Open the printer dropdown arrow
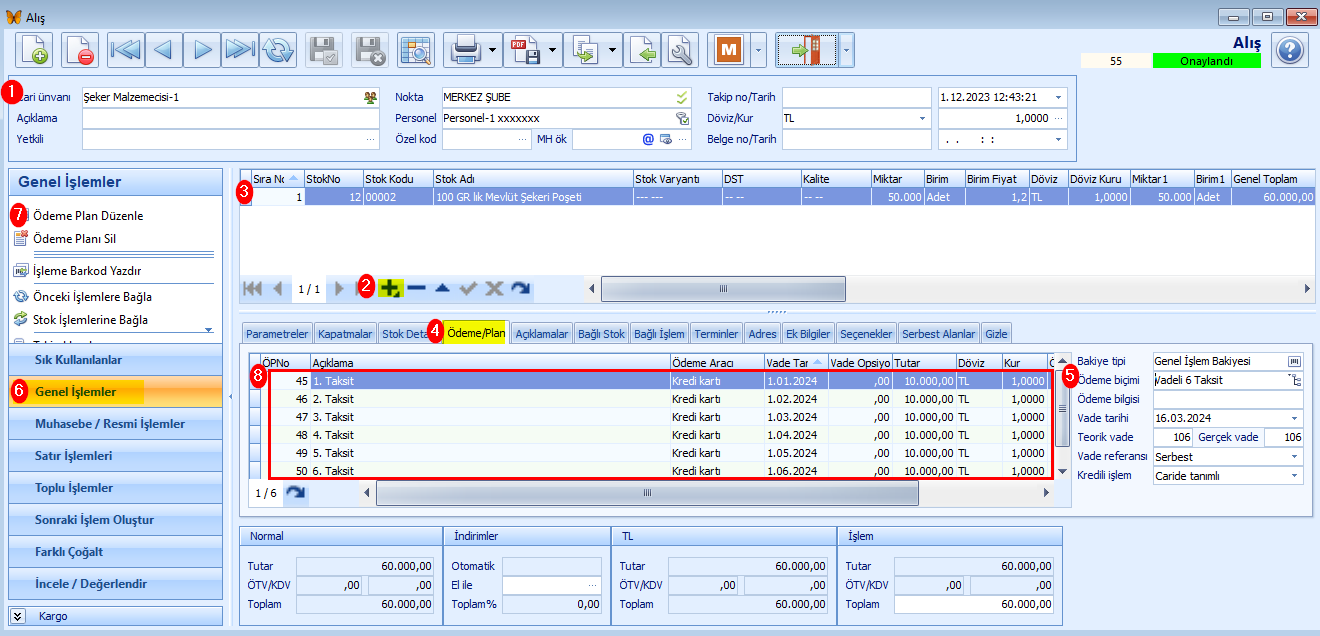The width and height of the screenshot is (1320, 636). (x=493, y=49)
